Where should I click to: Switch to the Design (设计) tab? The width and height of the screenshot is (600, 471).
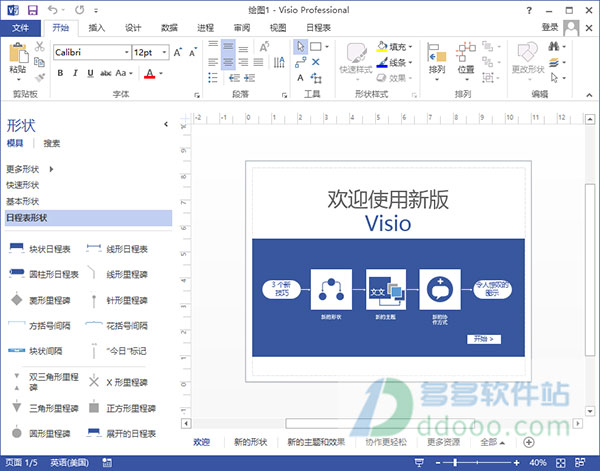coord(133,28)
